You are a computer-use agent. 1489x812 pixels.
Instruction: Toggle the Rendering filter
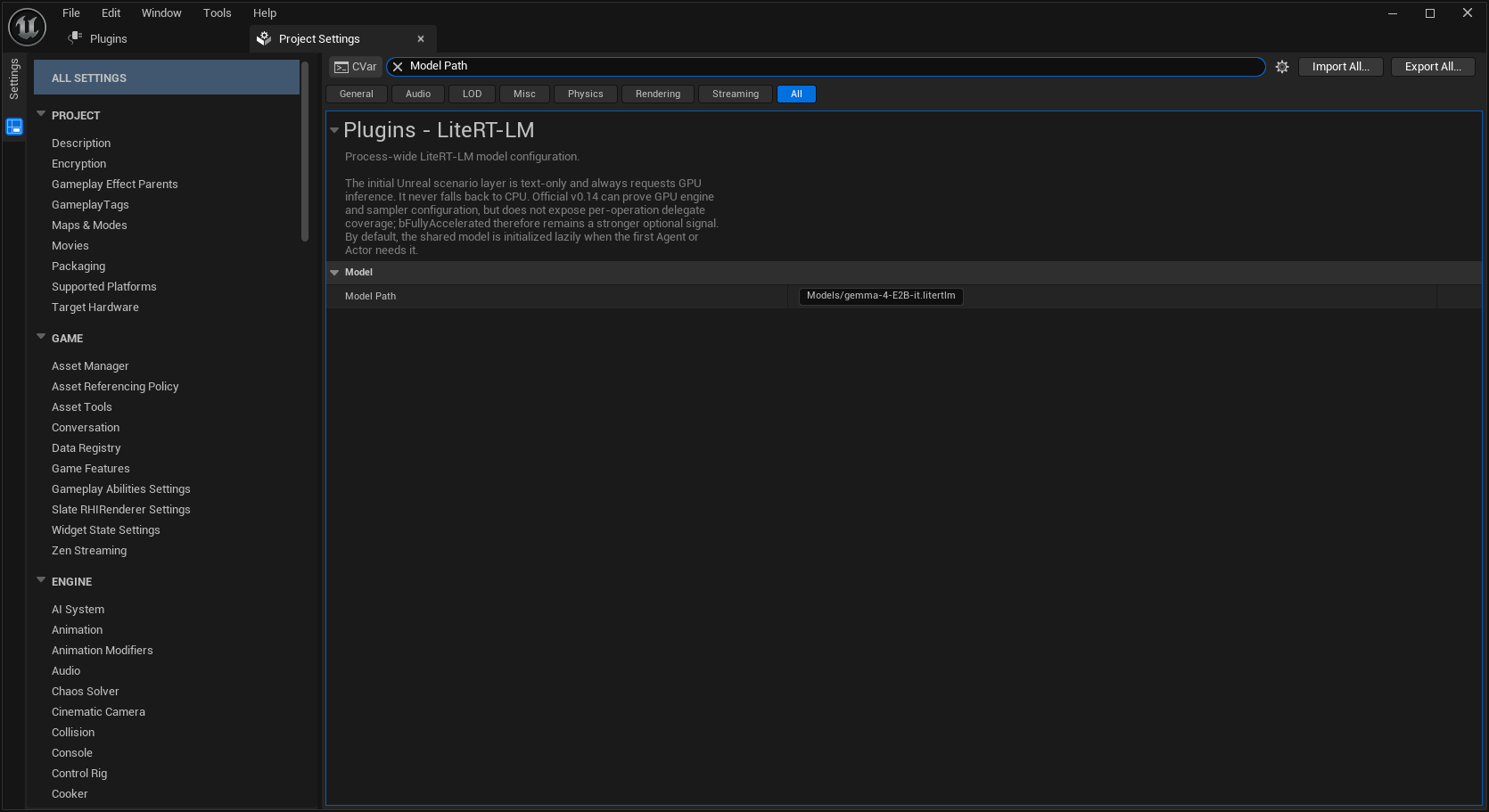point(658,94)
